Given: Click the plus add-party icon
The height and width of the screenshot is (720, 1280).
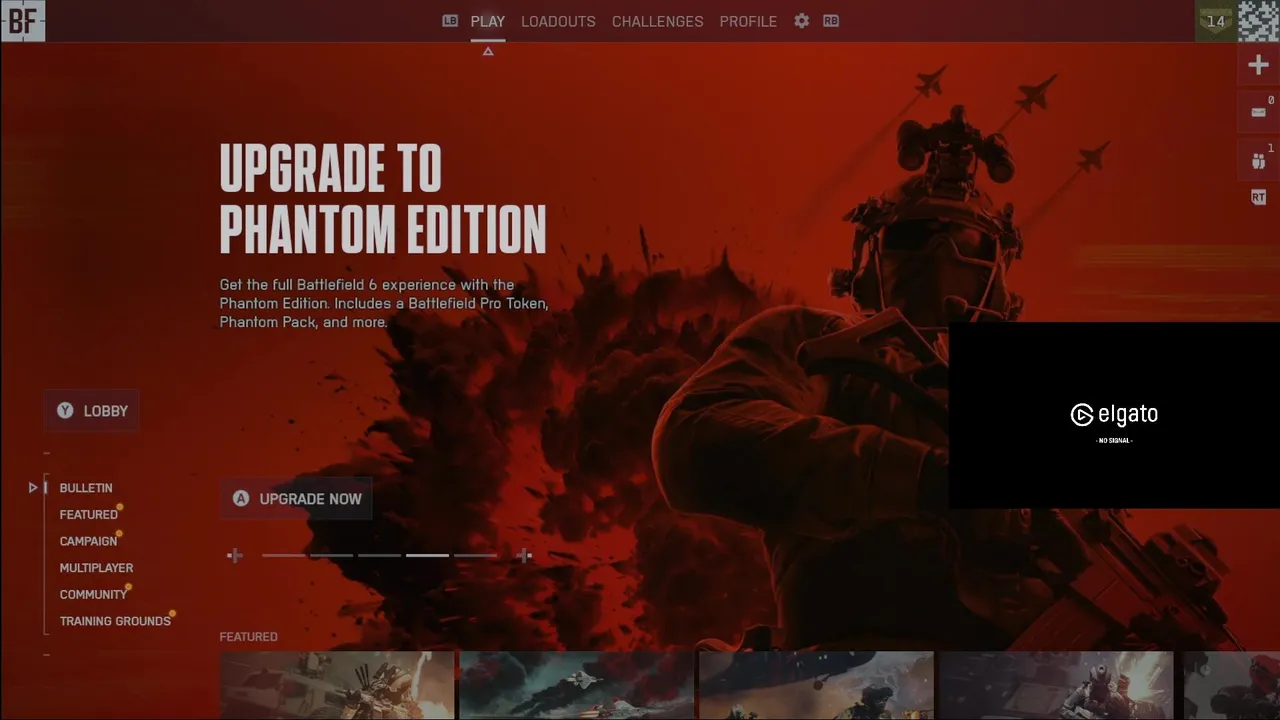Looking at the screenshot, I should pyautogui.click(x=1258, y=65).
